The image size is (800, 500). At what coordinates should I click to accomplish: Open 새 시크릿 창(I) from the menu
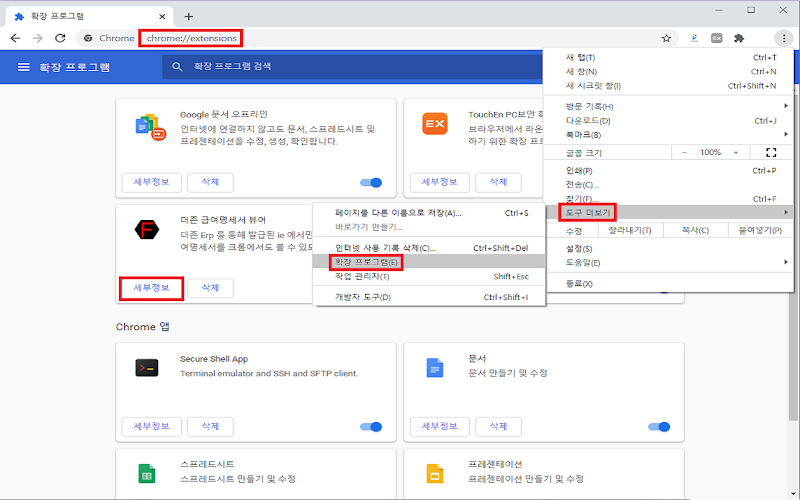[x=668, y=86]
